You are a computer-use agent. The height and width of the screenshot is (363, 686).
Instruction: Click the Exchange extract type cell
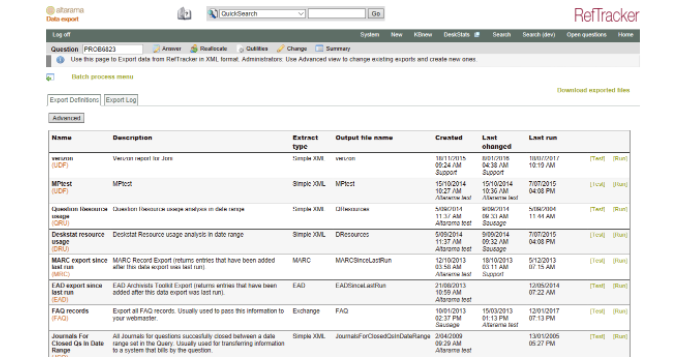point(306,311)
